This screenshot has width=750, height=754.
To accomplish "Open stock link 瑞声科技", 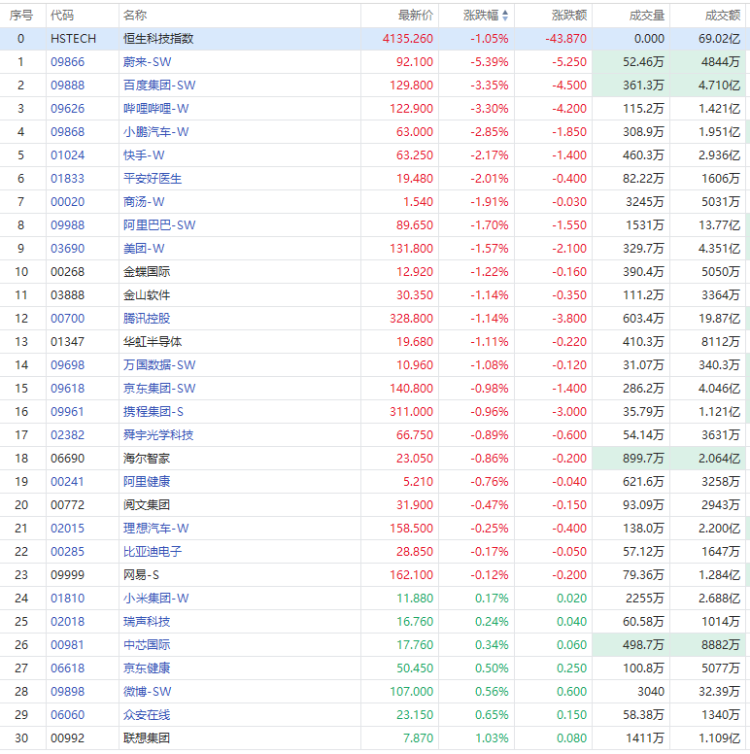I will (x=147, y=622).
